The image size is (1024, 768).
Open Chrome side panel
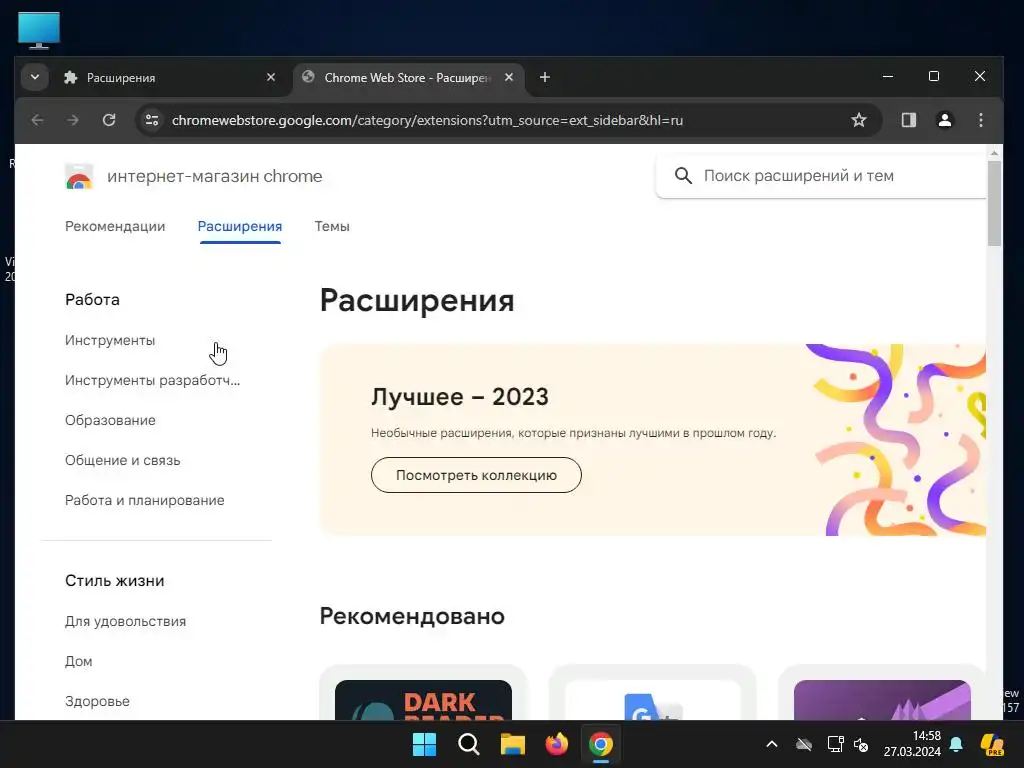click(908, 120)
